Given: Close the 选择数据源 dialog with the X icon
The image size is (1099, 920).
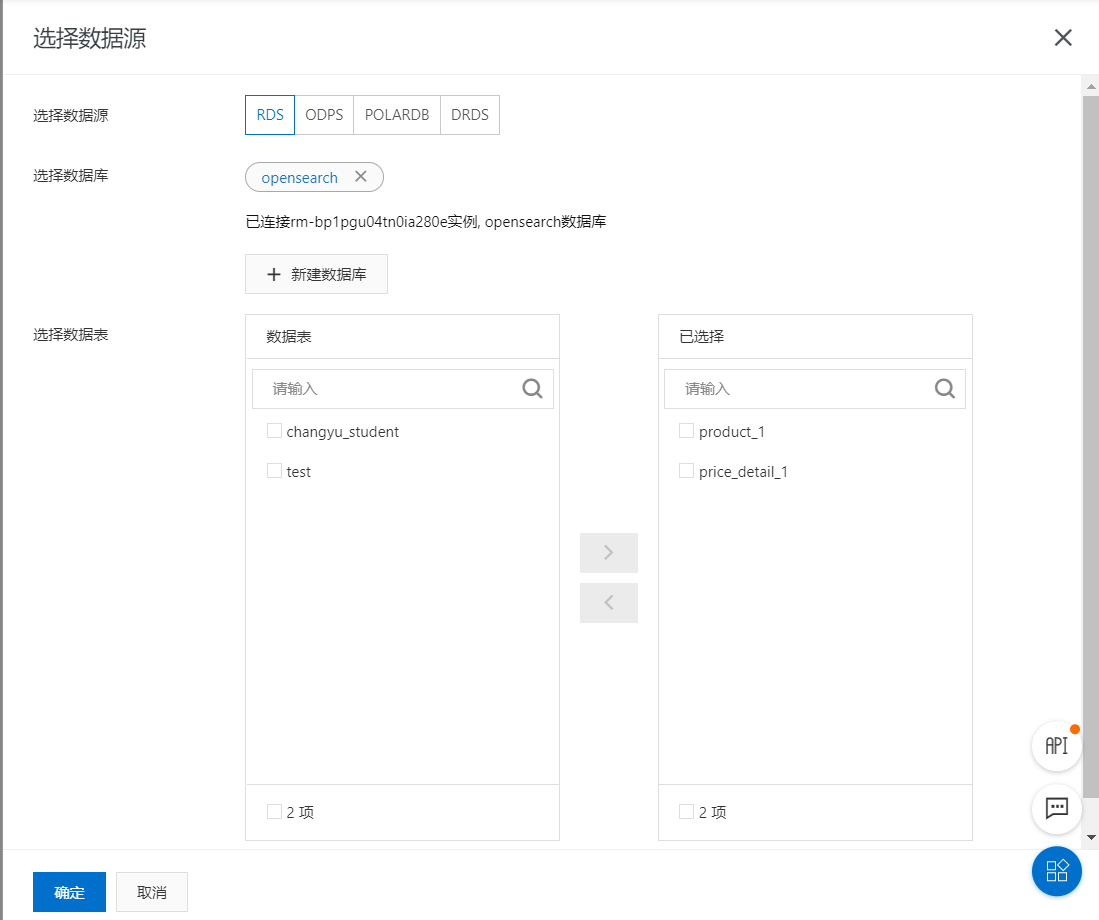Looking at the screenshot, I should pos(1063,38).
